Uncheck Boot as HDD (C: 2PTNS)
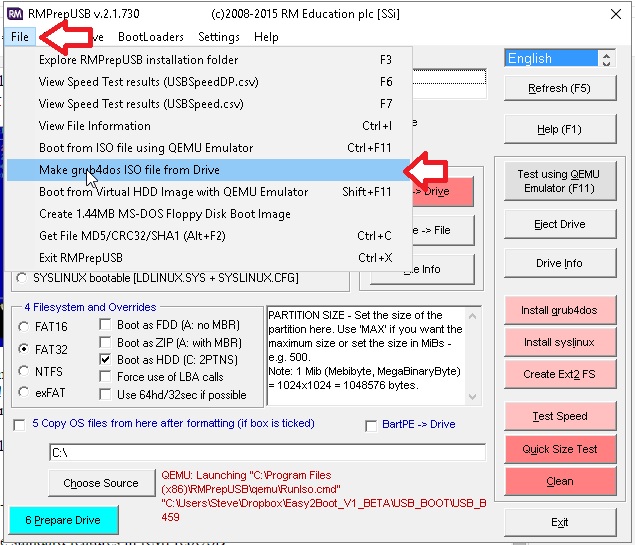635x545 pixels. [105, 360]
